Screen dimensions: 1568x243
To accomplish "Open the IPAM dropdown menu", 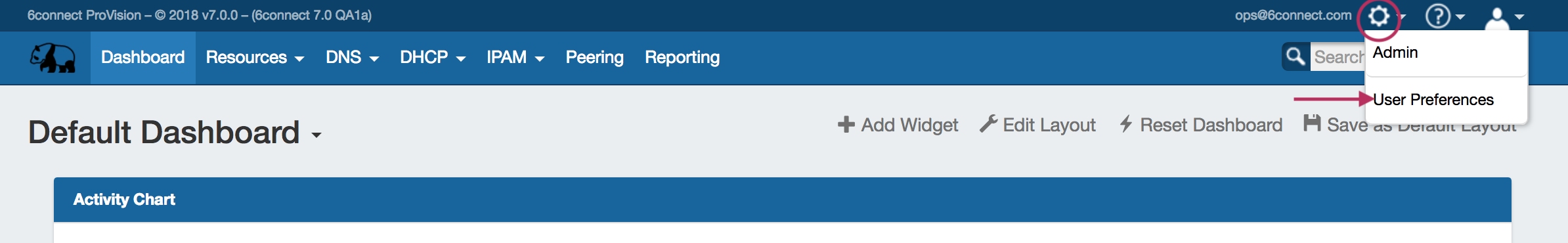I will [515, 58].
